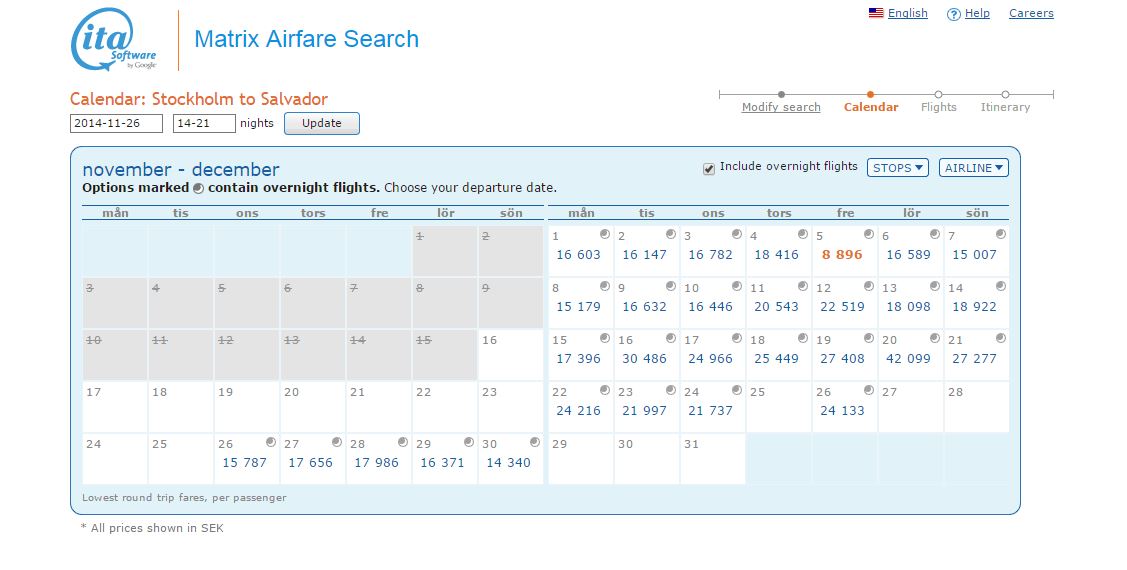
Task: Choose the 42 099 fare on December 20
Action: [908, 359]
